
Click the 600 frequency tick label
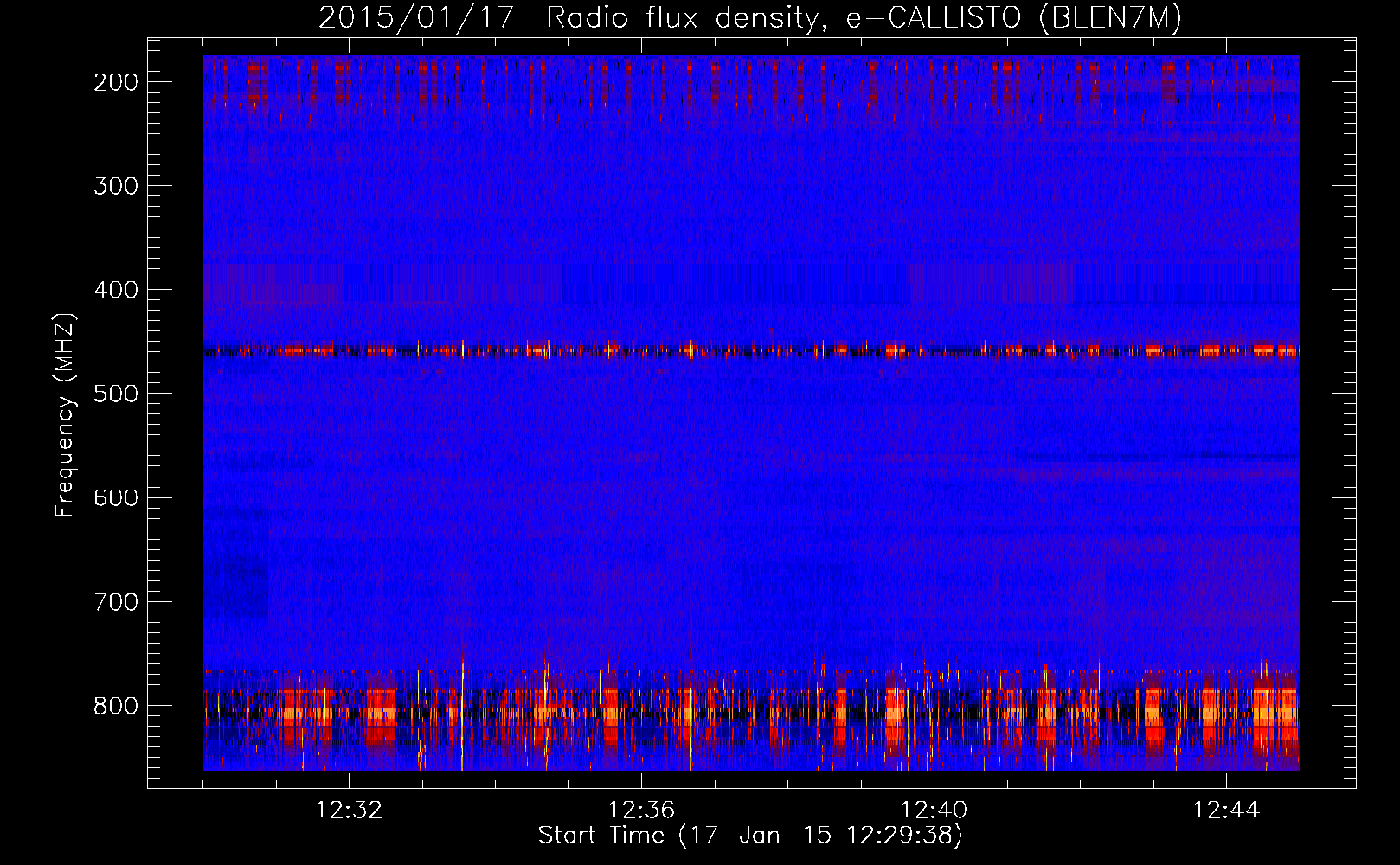[x=115, y=497]
